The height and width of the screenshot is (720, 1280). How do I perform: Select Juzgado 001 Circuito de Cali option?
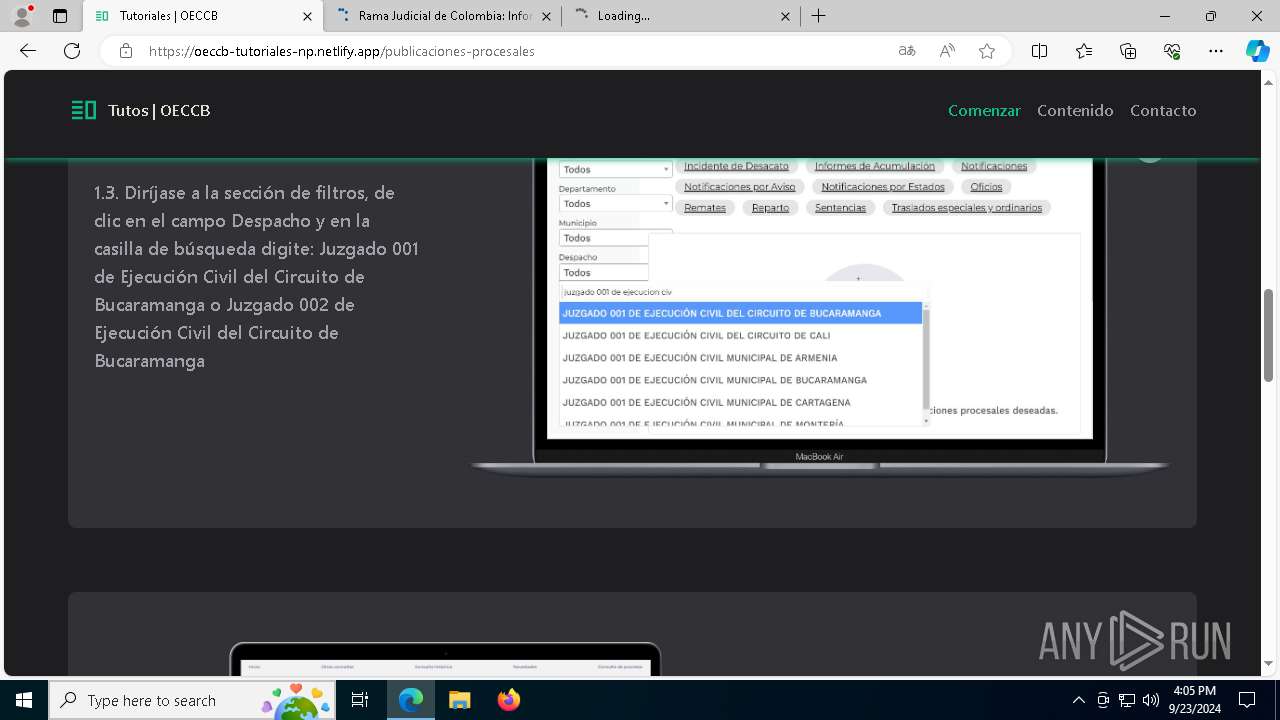point(740,335)
